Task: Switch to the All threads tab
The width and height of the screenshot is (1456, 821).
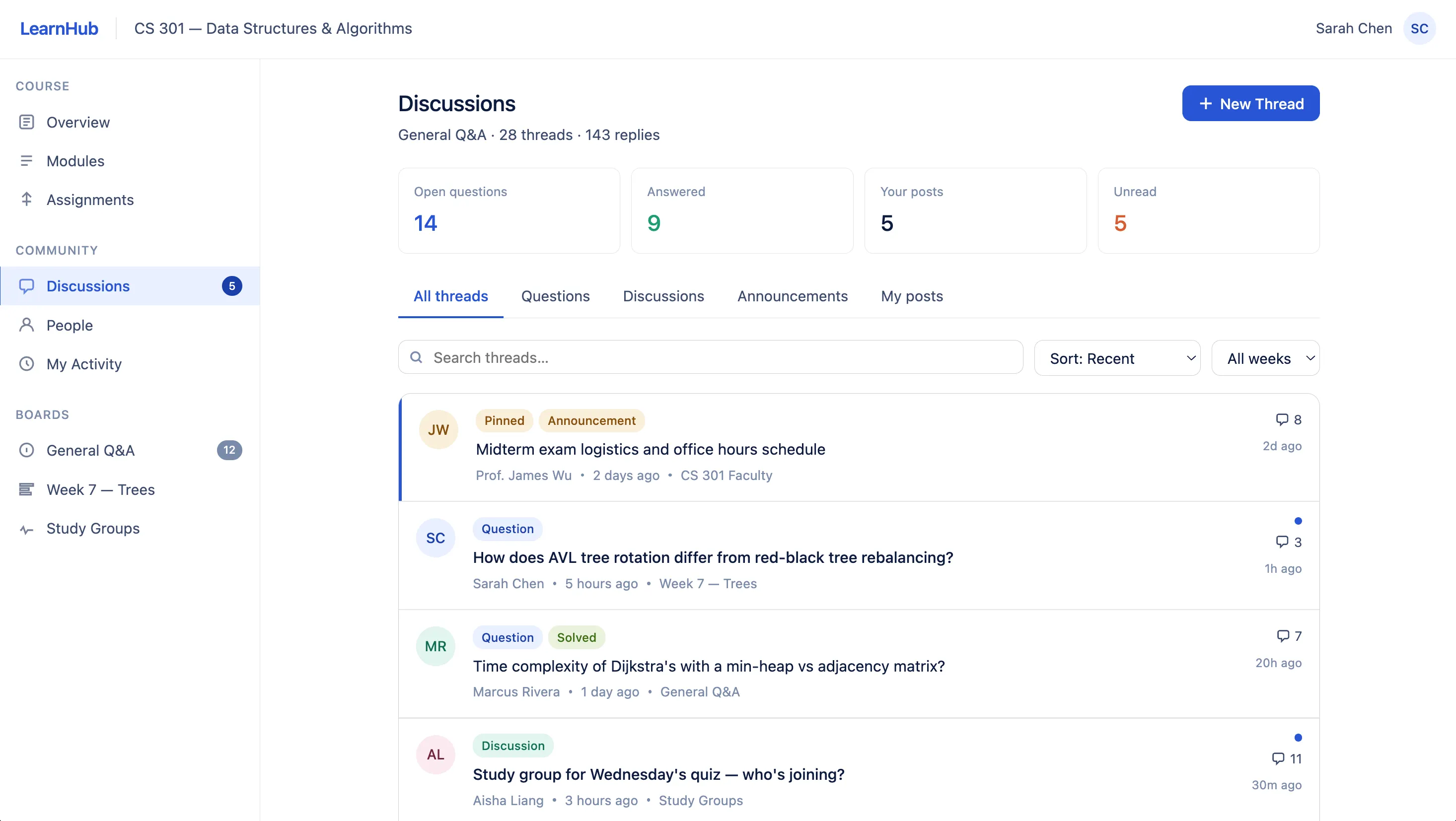Action: point(450,296)
